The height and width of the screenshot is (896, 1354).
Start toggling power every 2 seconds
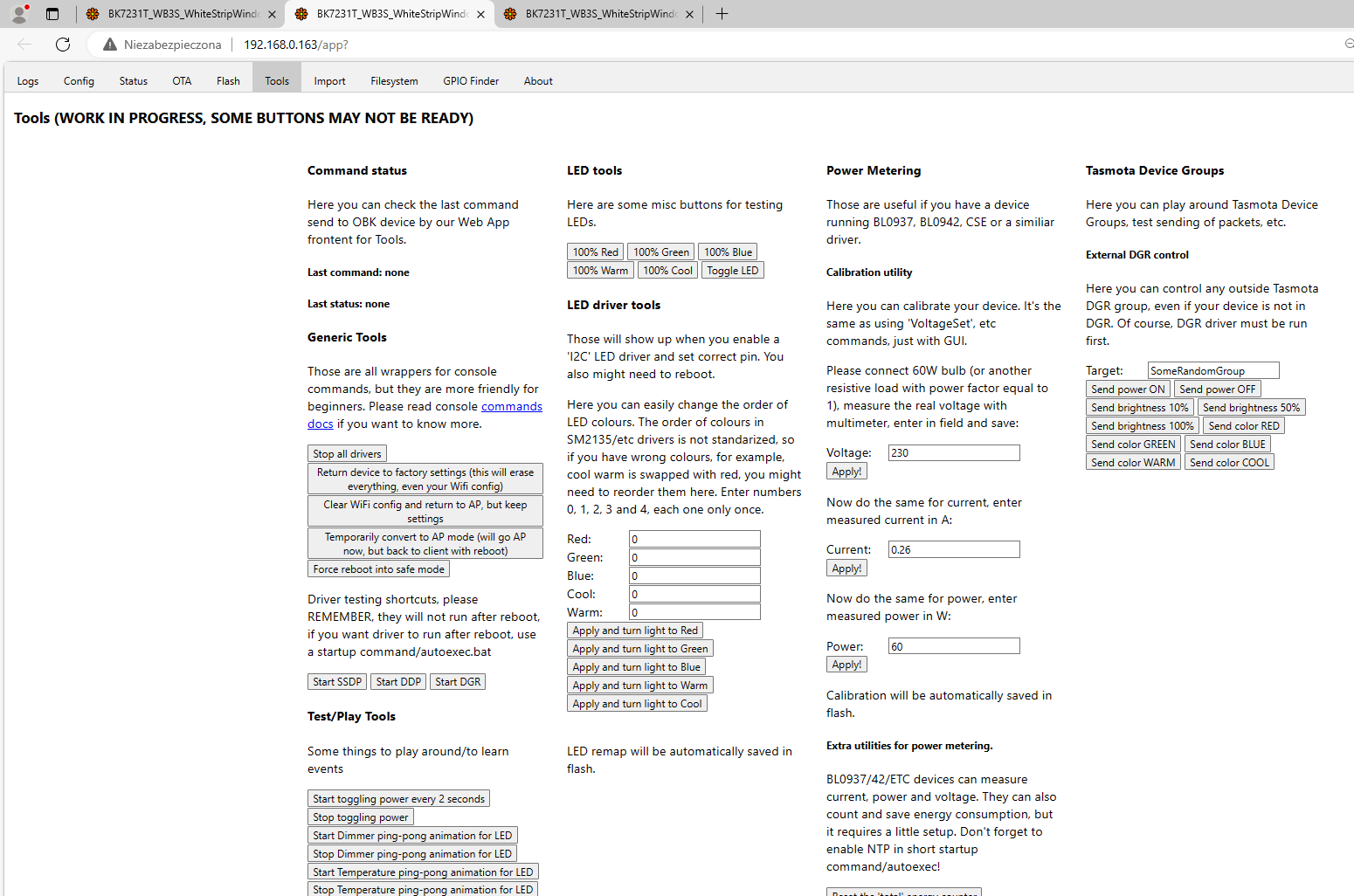point(398,799)
